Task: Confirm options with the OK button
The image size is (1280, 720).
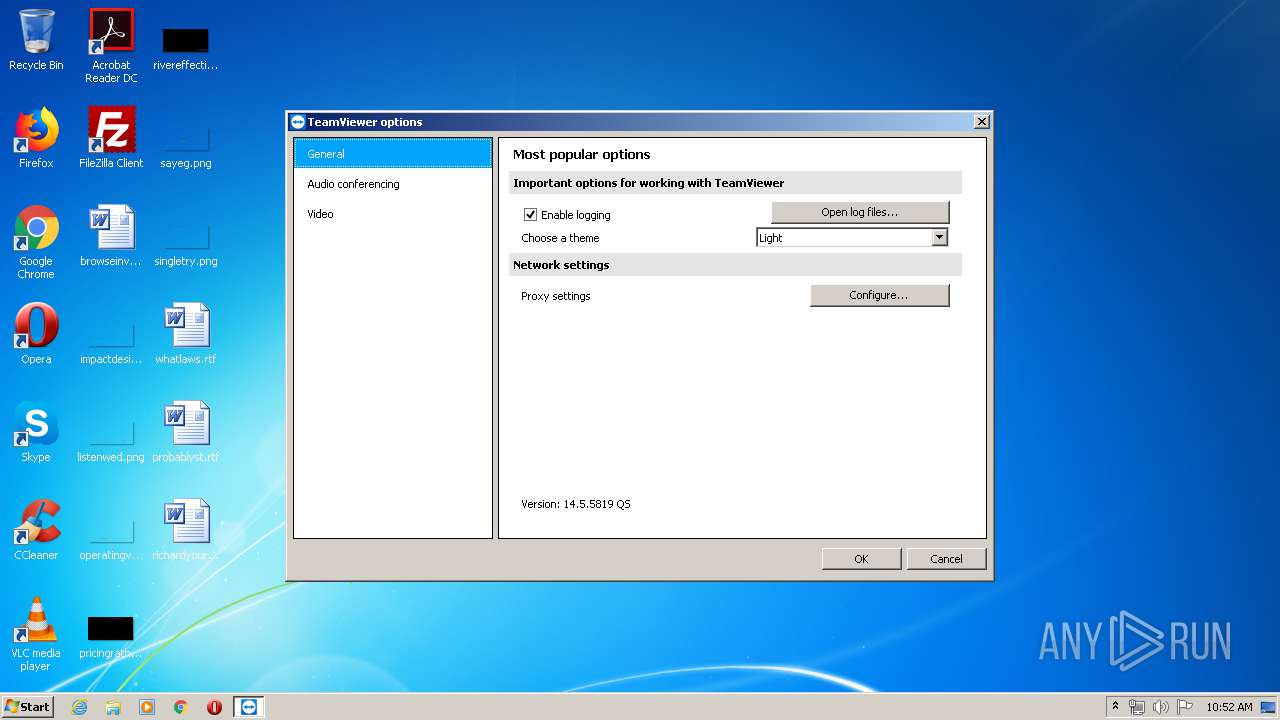Action: (x=861, y=559)
